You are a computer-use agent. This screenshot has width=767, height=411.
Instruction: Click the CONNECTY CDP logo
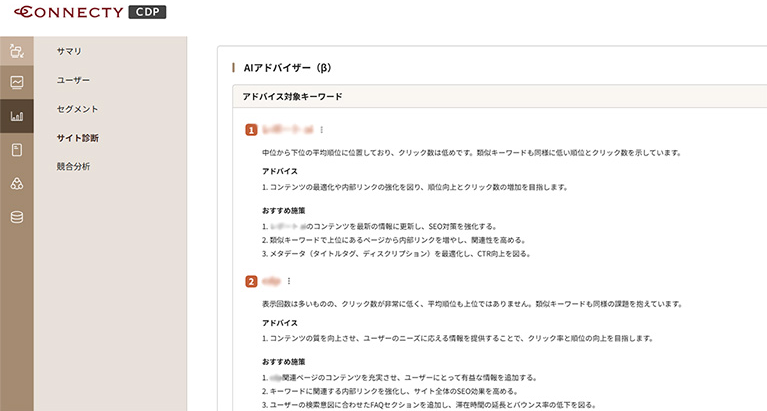click(90, 12)
